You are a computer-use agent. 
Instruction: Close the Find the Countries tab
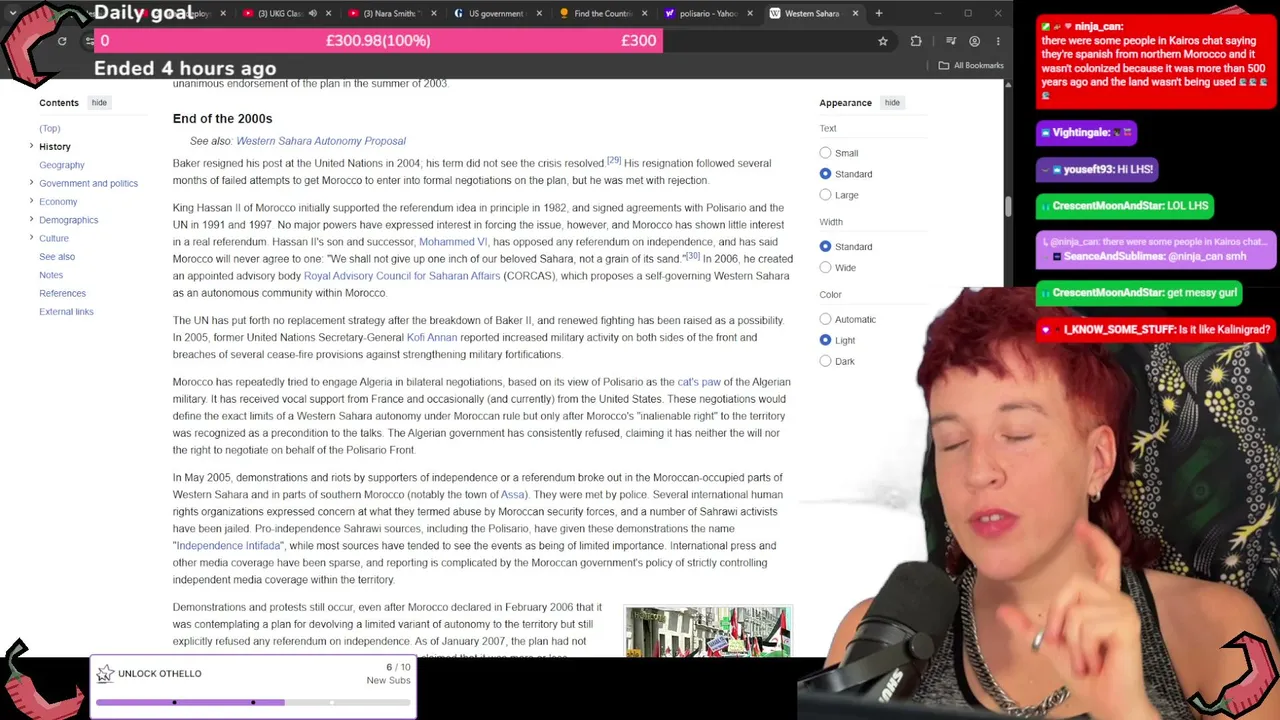click(x=644, y=13)
